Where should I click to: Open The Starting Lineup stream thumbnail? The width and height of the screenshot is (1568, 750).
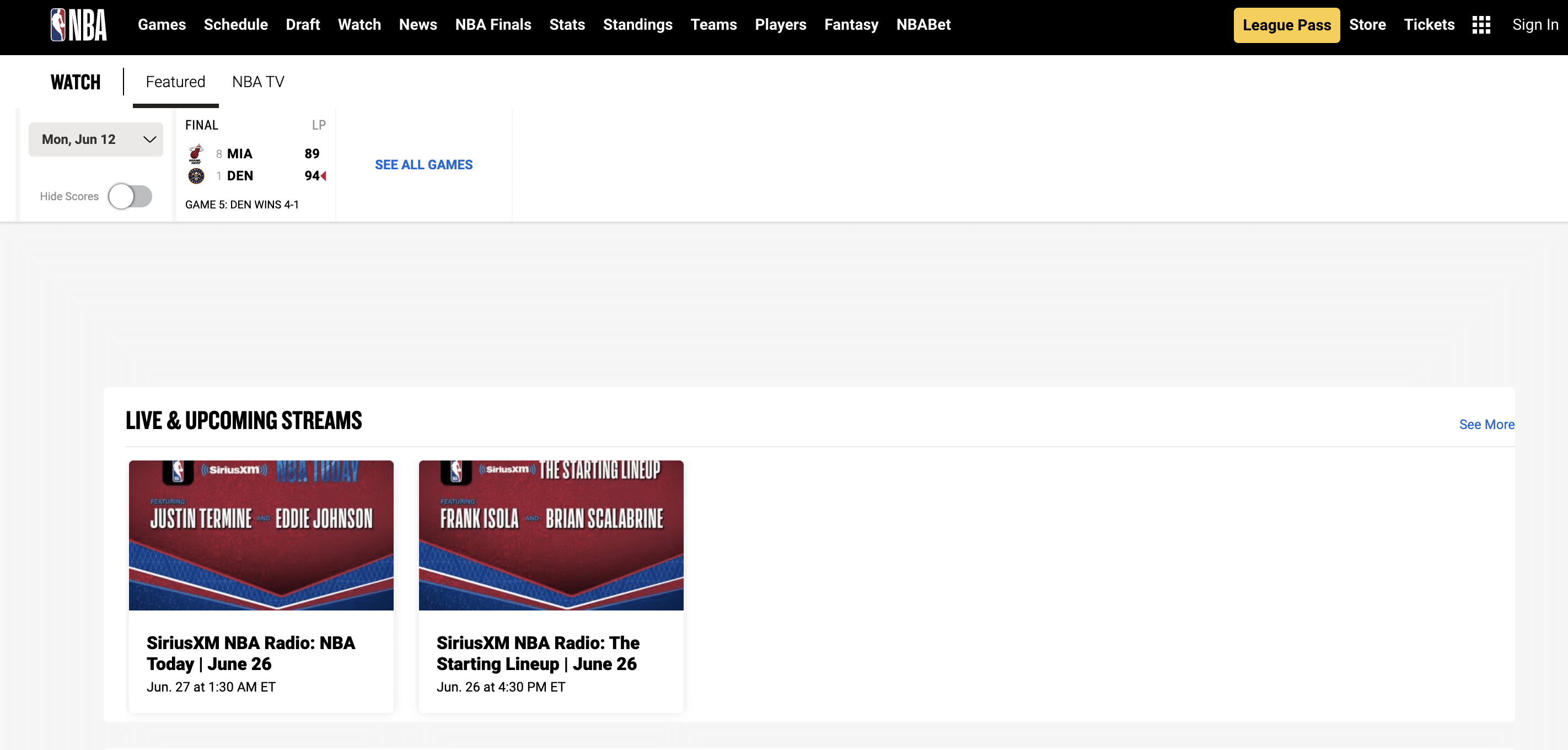tap(551, 535)
